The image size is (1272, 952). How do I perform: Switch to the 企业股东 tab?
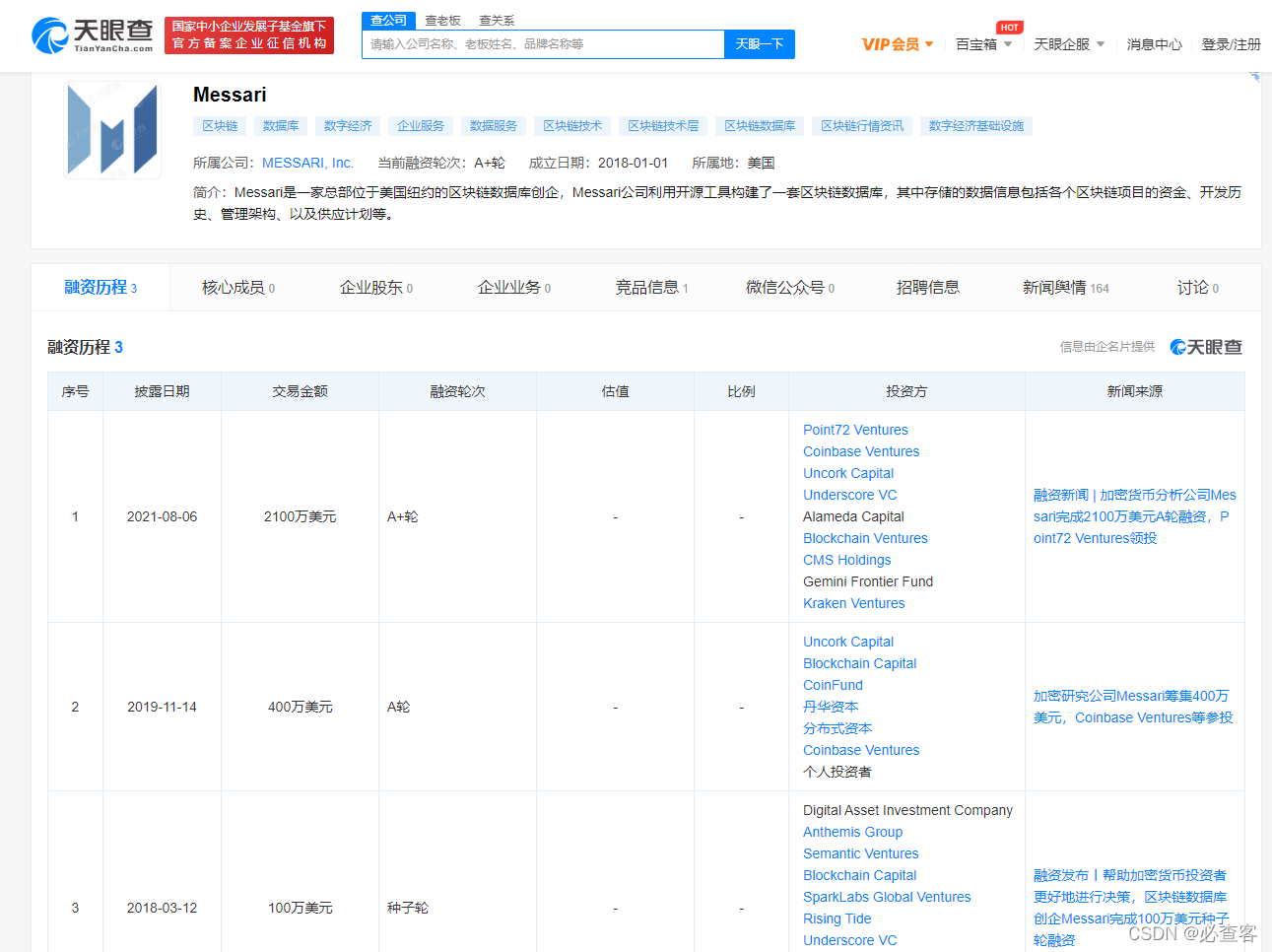376,288
